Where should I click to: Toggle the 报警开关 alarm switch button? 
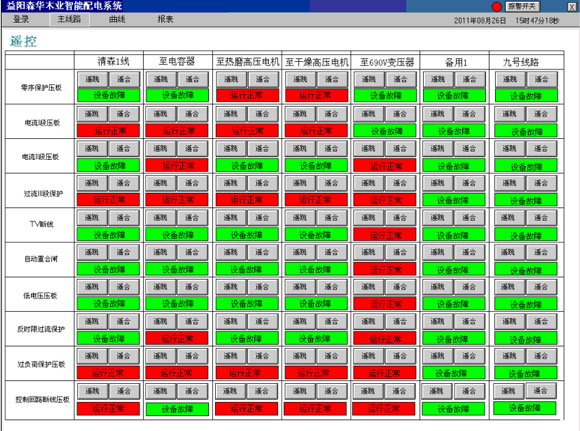click(x=522, y=6)
